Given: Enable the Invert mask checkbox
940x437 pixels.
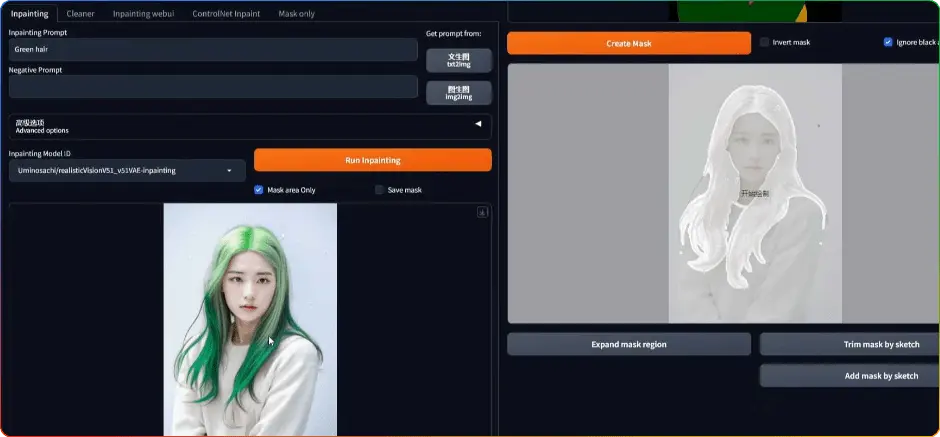Looking at the screenshot, I should tap(765, 43).
